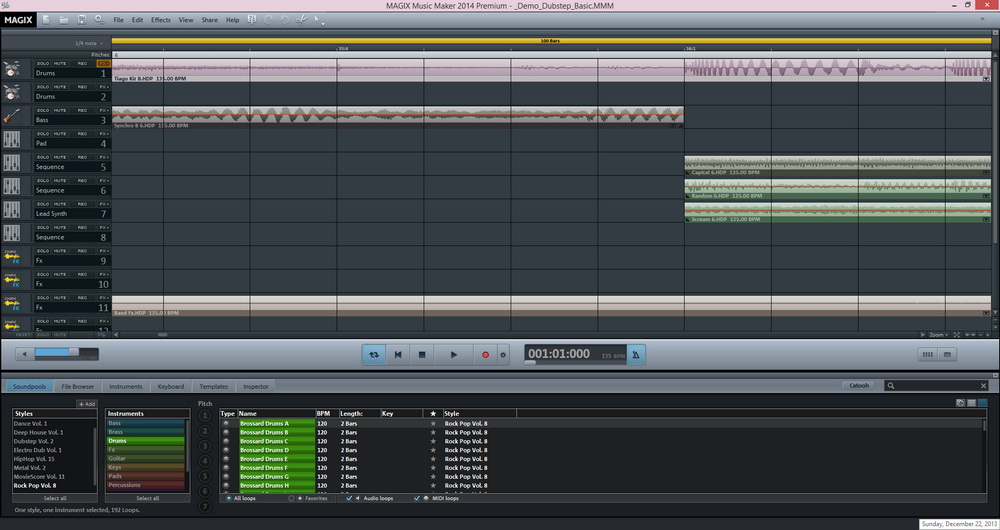Select the Favorites radio button

pyautogui.click(x=291, y=498)
